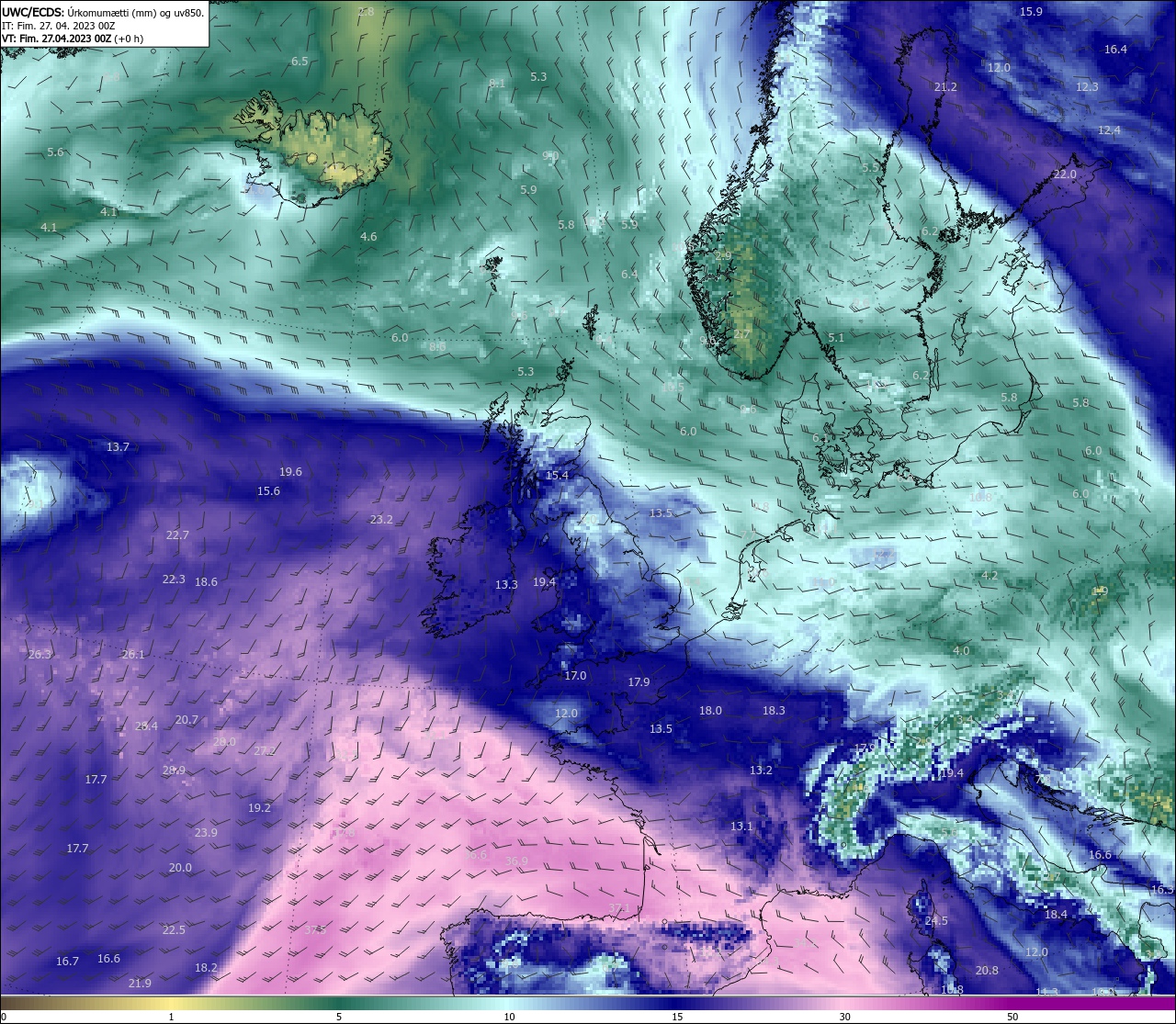
Task: Click the 26.3 value at the left edge
Action: point(40,655)
